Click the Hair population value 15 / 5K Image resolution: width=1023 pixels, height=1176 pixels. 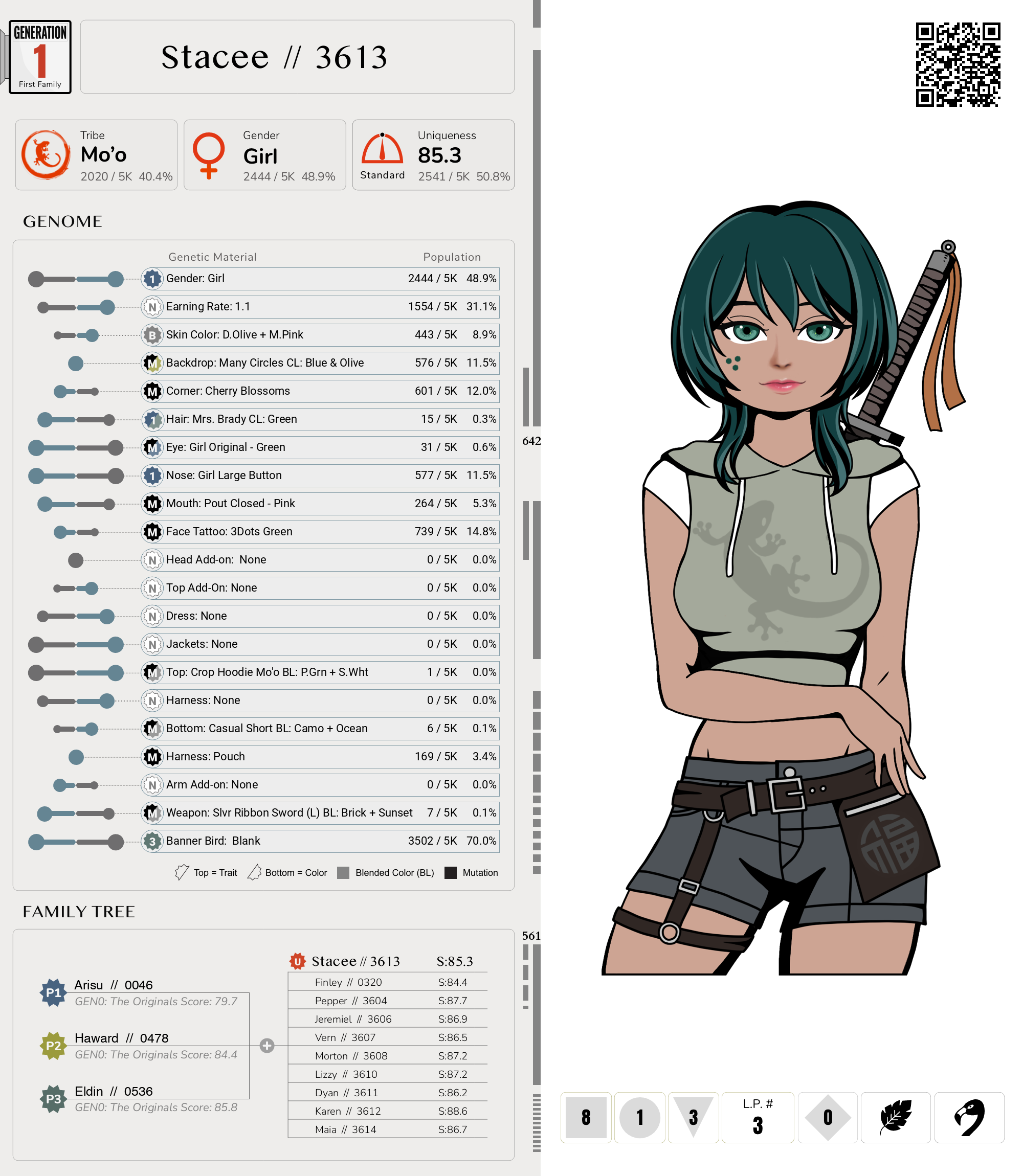coord(438,419)
